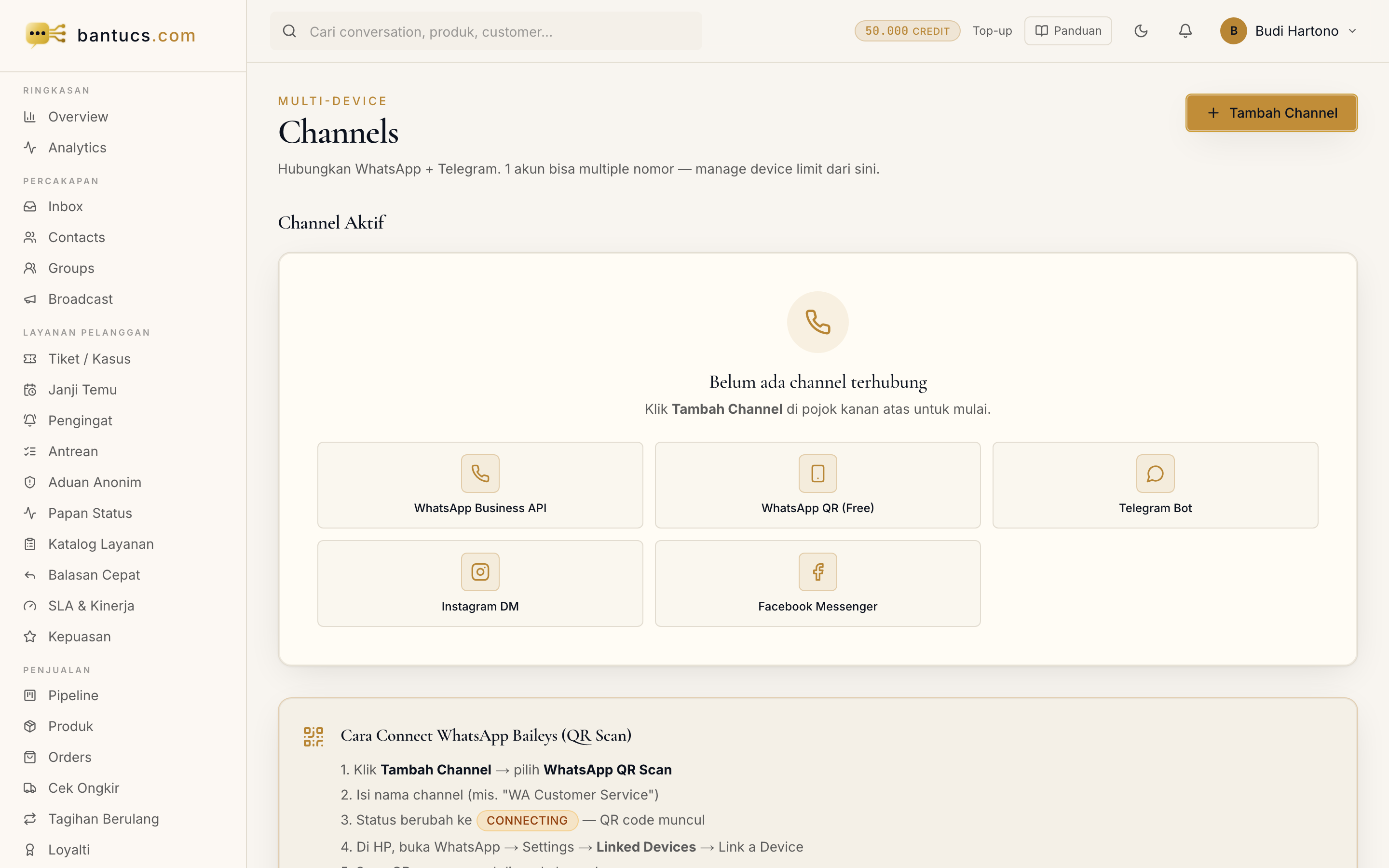Choose the Telegram Bot card

1155,485
